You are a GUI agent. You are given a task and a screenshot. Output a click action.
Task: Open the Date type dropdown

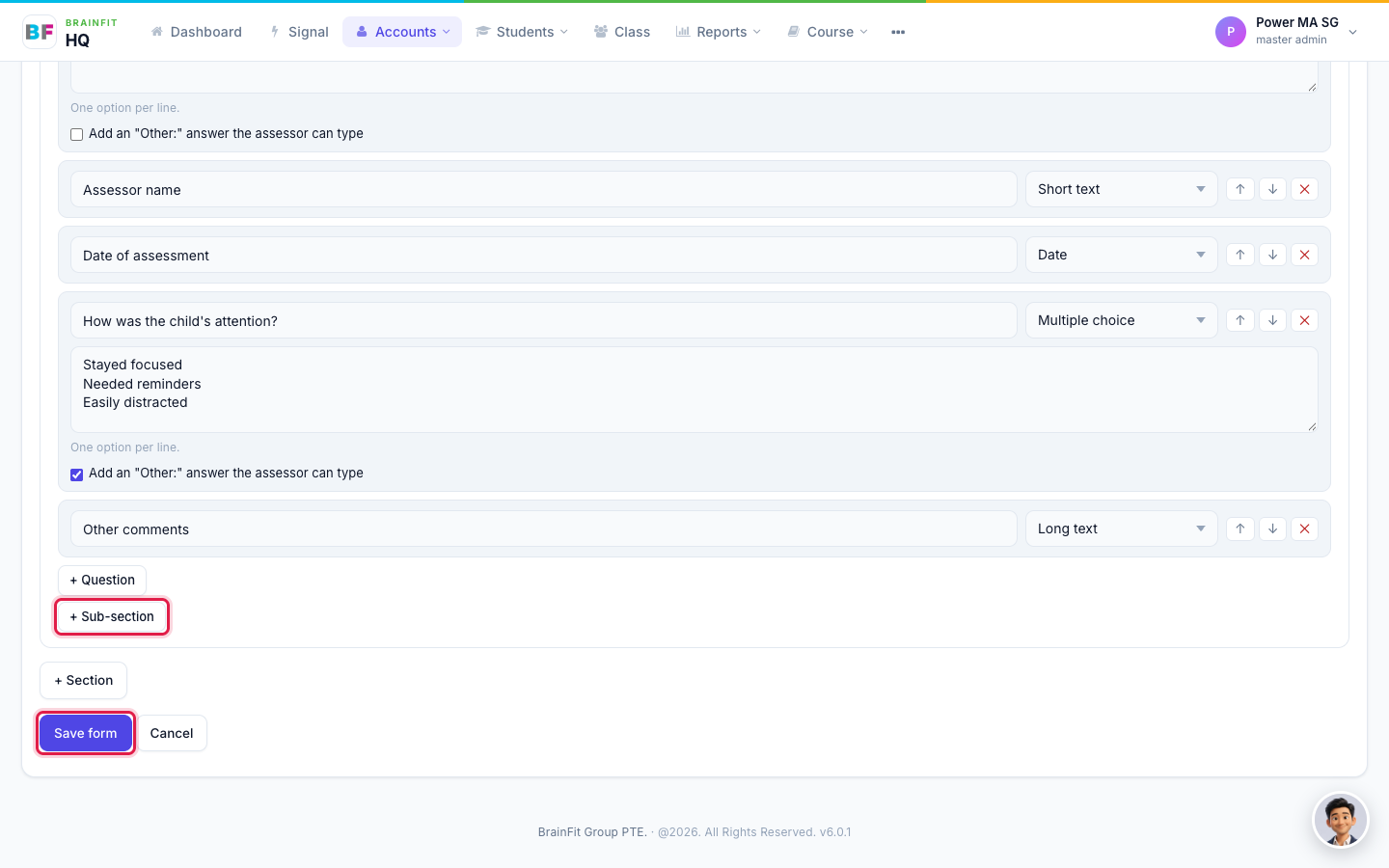coord(1121,255)
